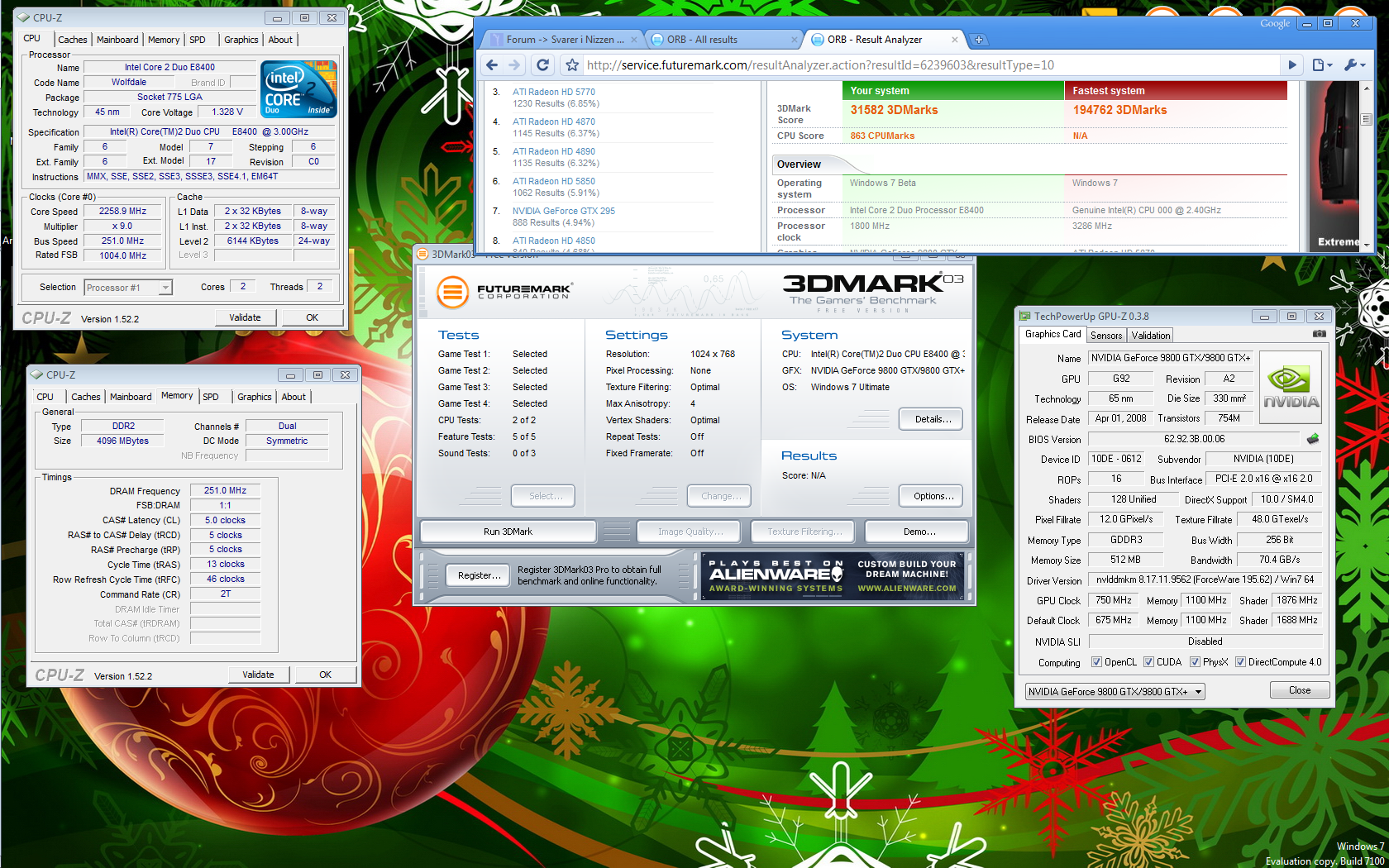Click the 194762 3DMarks fastest score
Screen dimensions: 1389x868
[x=1119, y=110]
